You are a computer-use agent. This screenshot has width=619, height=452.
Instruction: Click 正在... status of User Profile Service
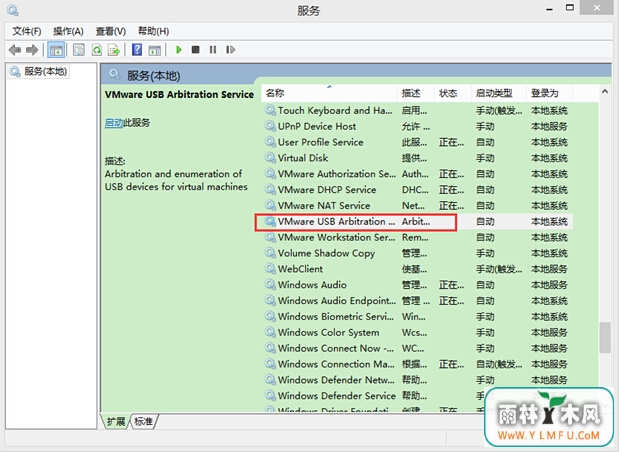[452, 143]
